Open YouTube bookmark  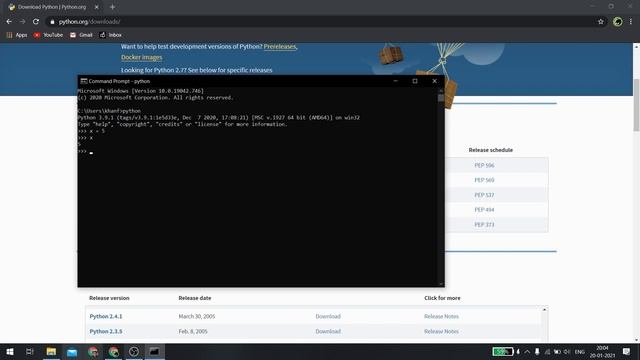[x=49, y=35]
